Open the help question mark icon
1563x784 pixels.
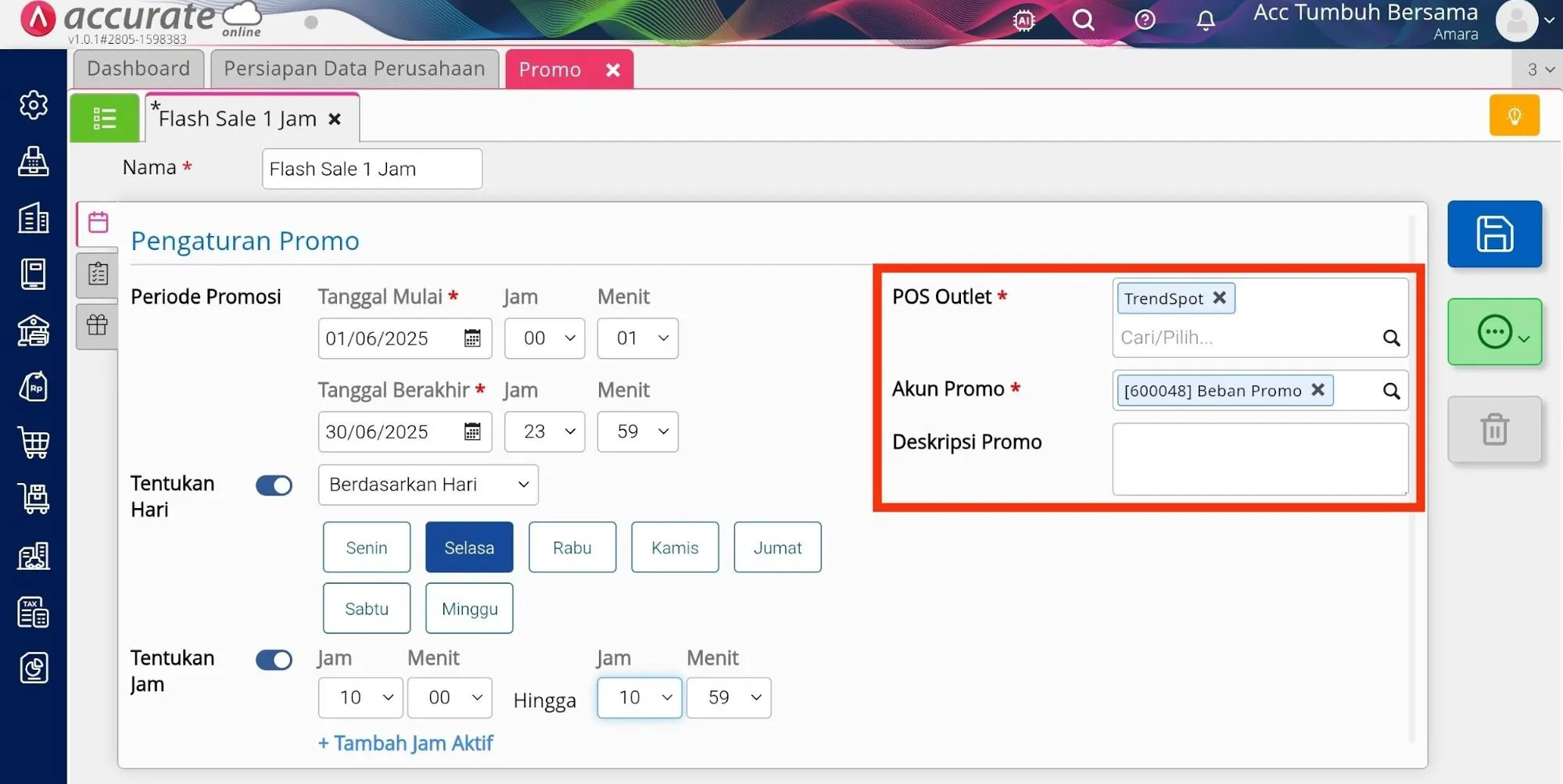(1145, 20)
